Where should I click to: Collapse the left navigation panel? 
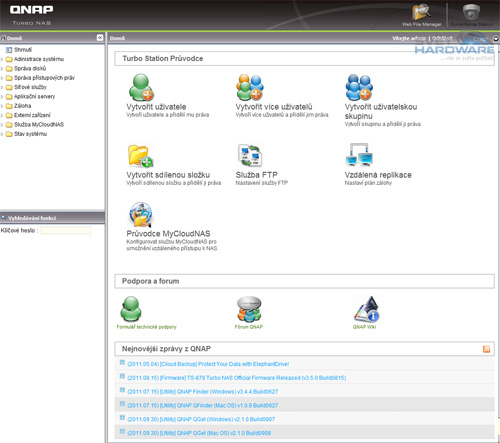(x=100, y=38)
